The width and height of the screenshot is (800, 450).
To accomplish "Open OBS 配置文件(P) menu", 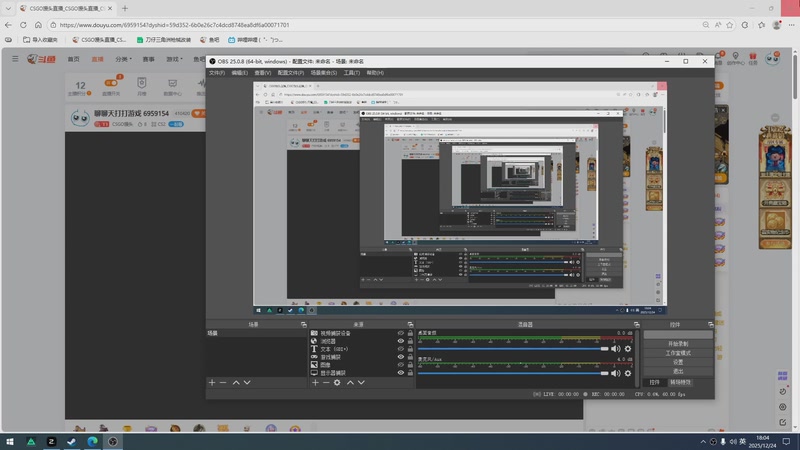I will (291, 73).
